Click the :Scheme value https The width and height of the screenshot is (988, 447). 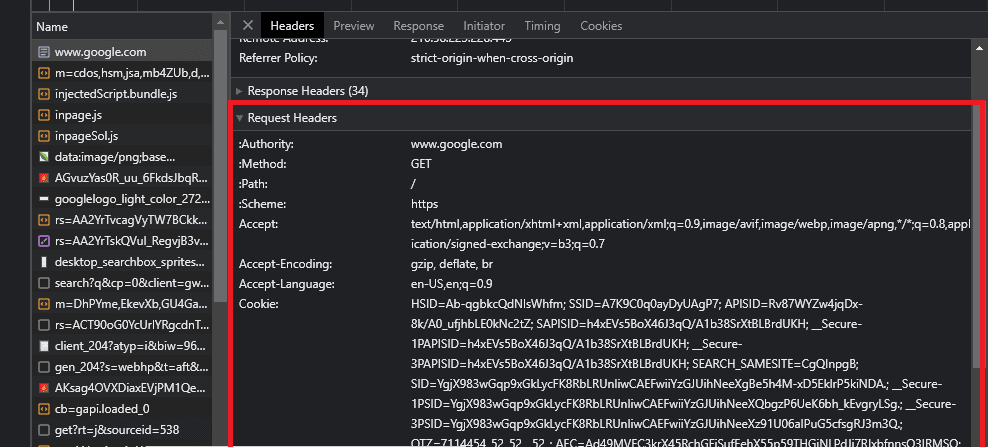point(424,204)
